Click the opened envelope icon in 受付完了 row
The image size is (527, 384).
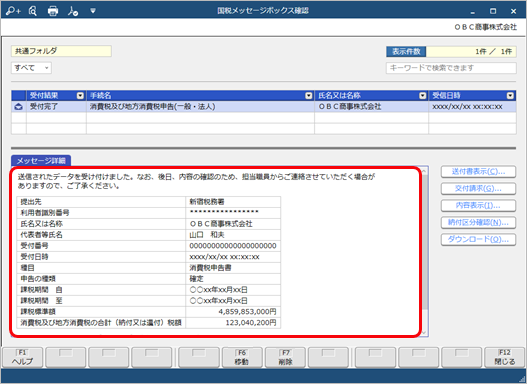(18, 107)
